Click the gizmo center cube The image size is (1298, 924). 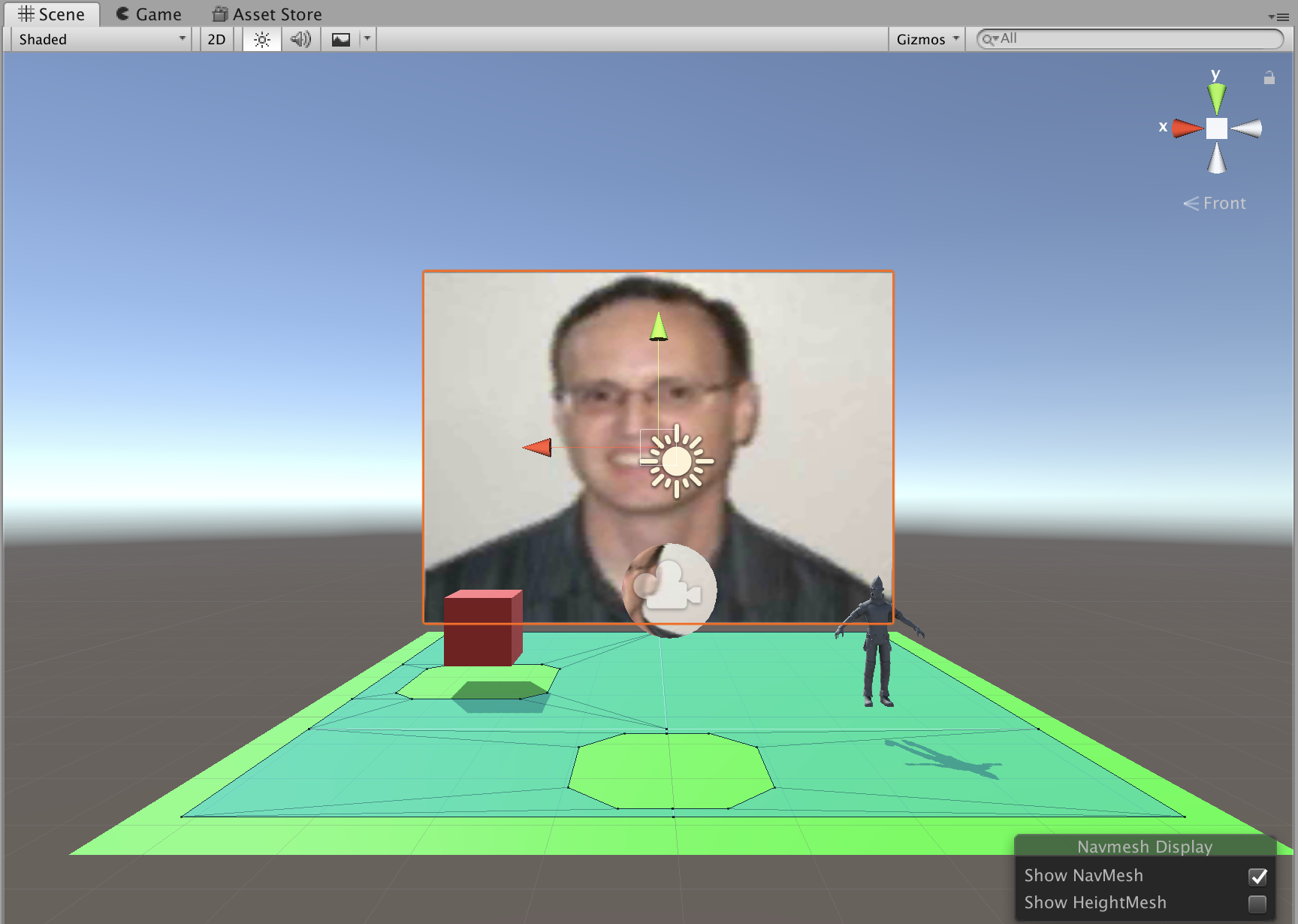[1216, 128]
